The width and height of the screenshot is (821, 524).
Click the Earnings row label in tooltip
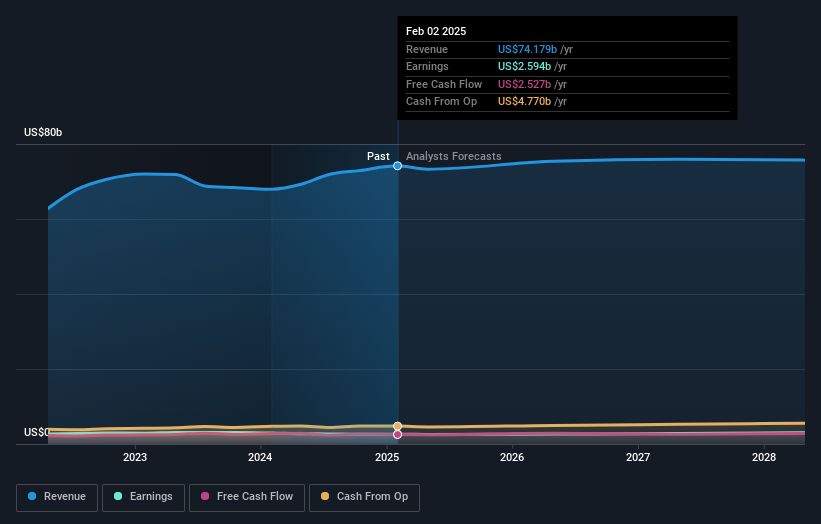[x=427, y=66]
